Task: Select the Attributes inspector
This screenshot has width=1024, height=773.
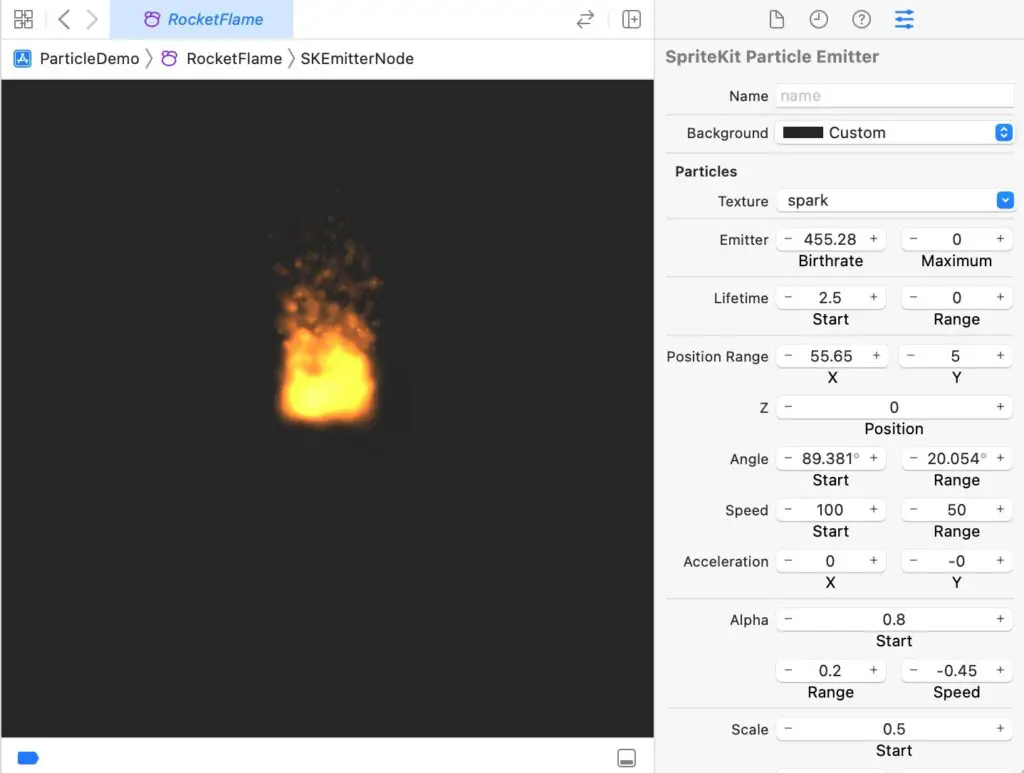Action: point(903,19)
